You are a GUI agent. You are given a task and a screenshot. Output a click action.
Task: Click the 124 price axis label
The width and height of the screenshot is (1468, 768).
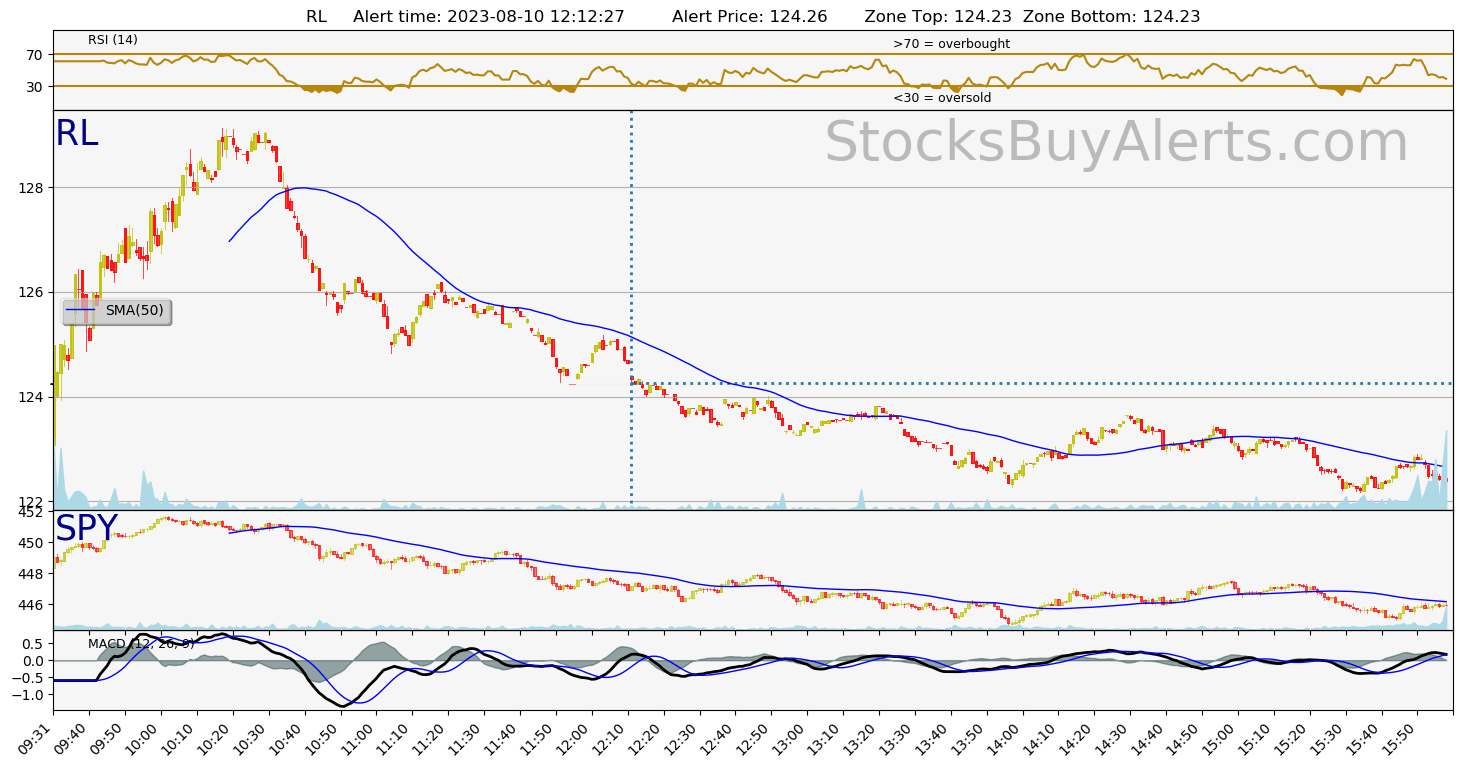click(x=32, y=397)
